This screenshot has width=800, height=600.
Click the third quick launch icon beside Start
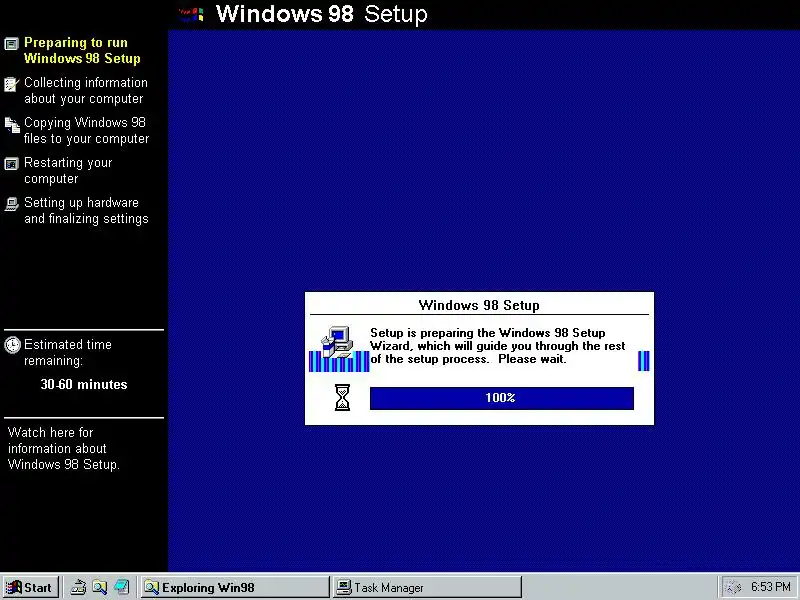point(121,587)
